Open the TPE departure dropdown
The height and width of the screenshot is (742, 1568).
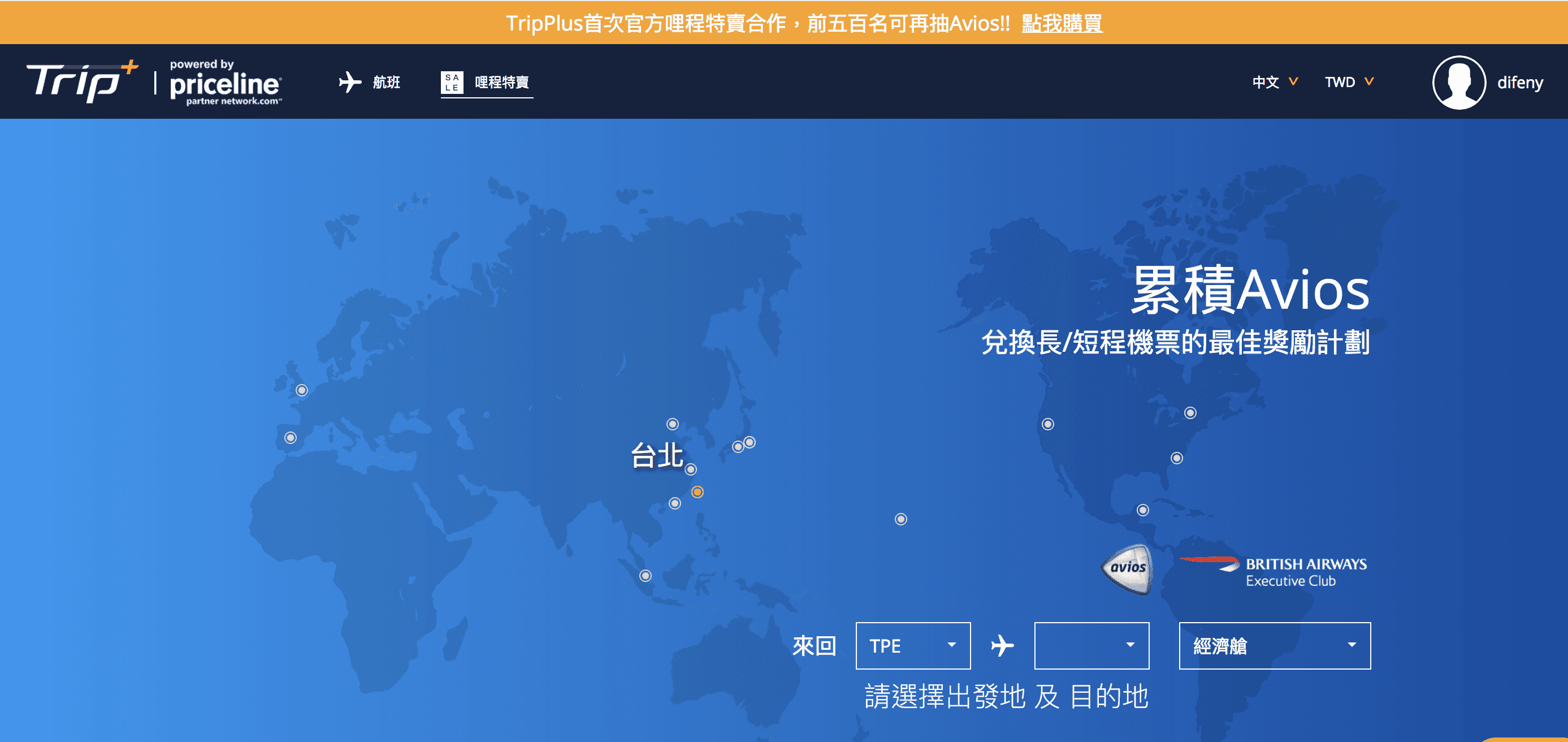pyautogui.click(x=913, y=645)
